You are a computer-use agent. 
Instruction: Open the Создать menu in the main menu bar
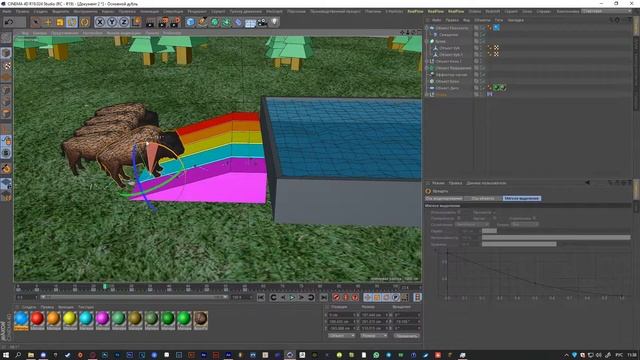pos(40,11)
